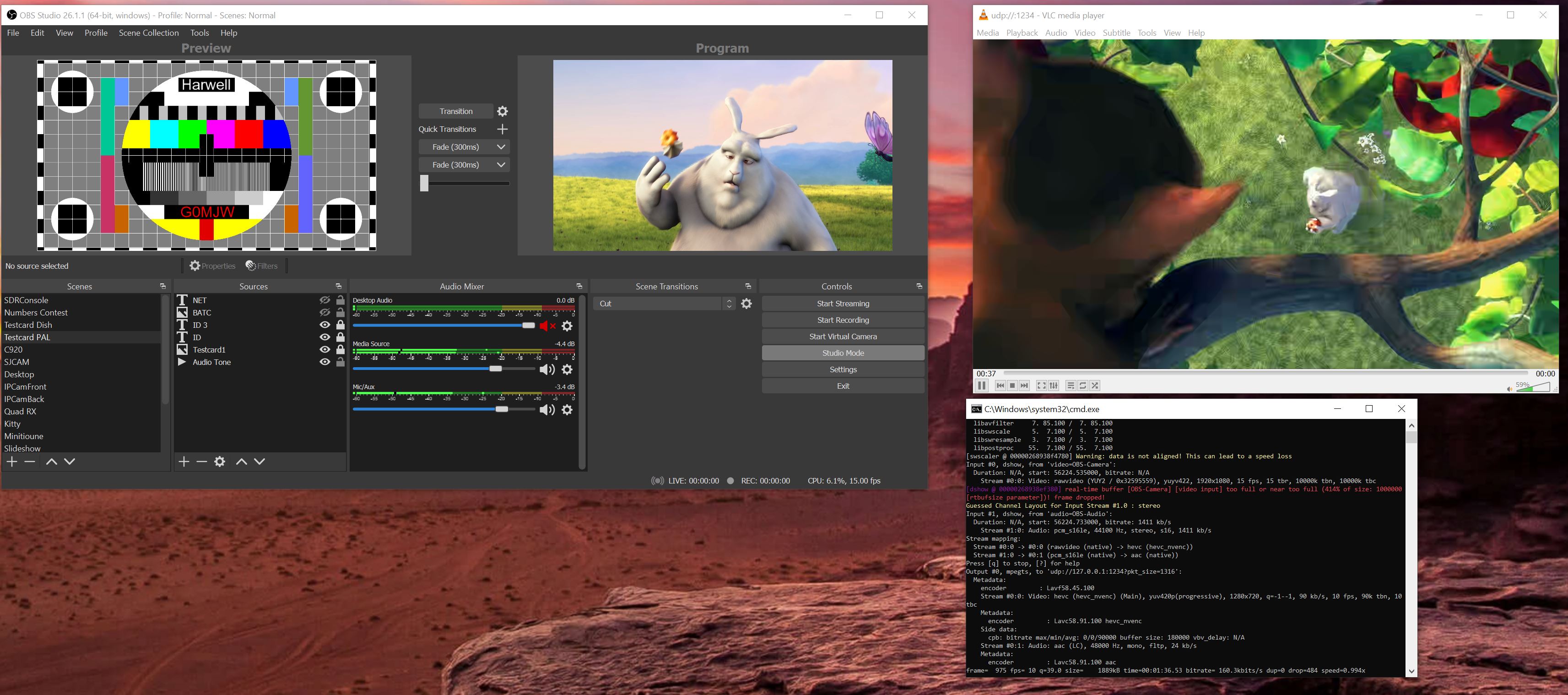Pop out the Sources dock
Viewport: 1568px width, 695px height.
[x=338, y=286]
